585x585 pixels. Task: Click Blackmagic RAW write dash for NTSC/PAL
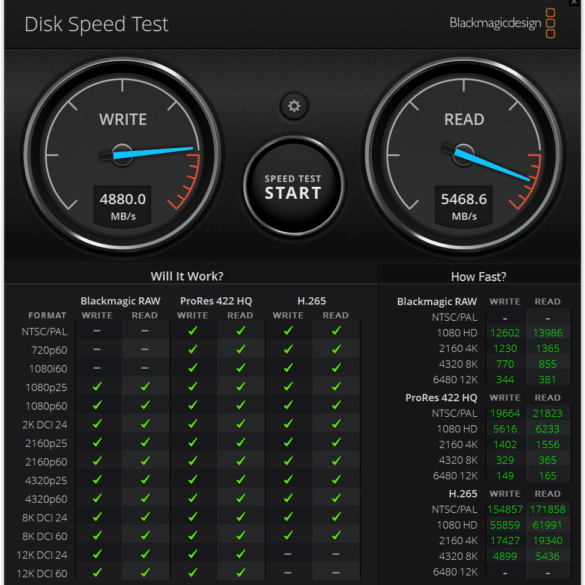(97, 331)
